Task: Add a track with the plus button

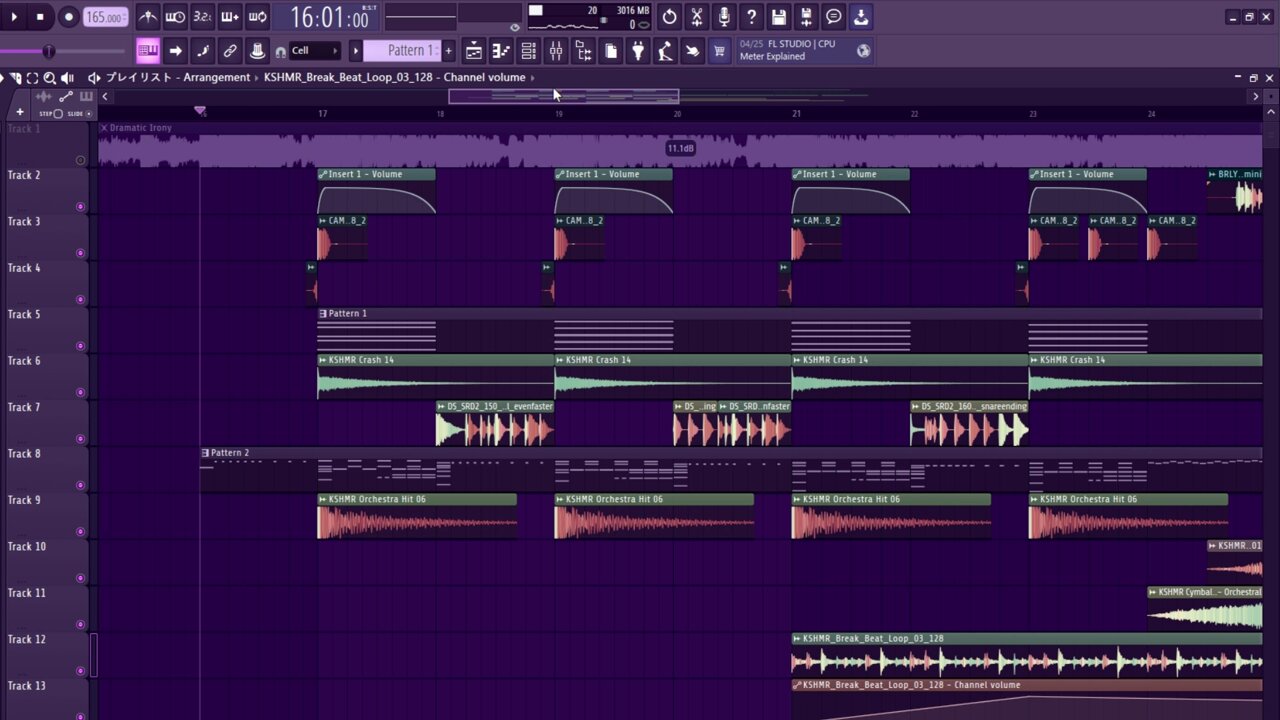Action: pos(19,112)
